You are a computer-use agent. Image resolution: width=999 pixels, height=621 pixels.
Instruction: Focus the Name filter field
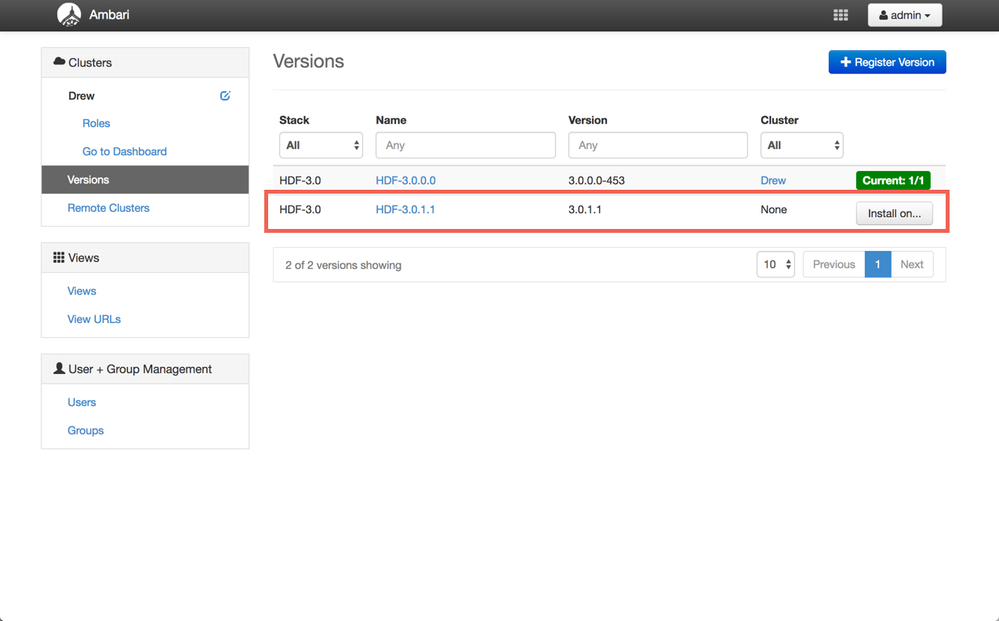(465, 145)
